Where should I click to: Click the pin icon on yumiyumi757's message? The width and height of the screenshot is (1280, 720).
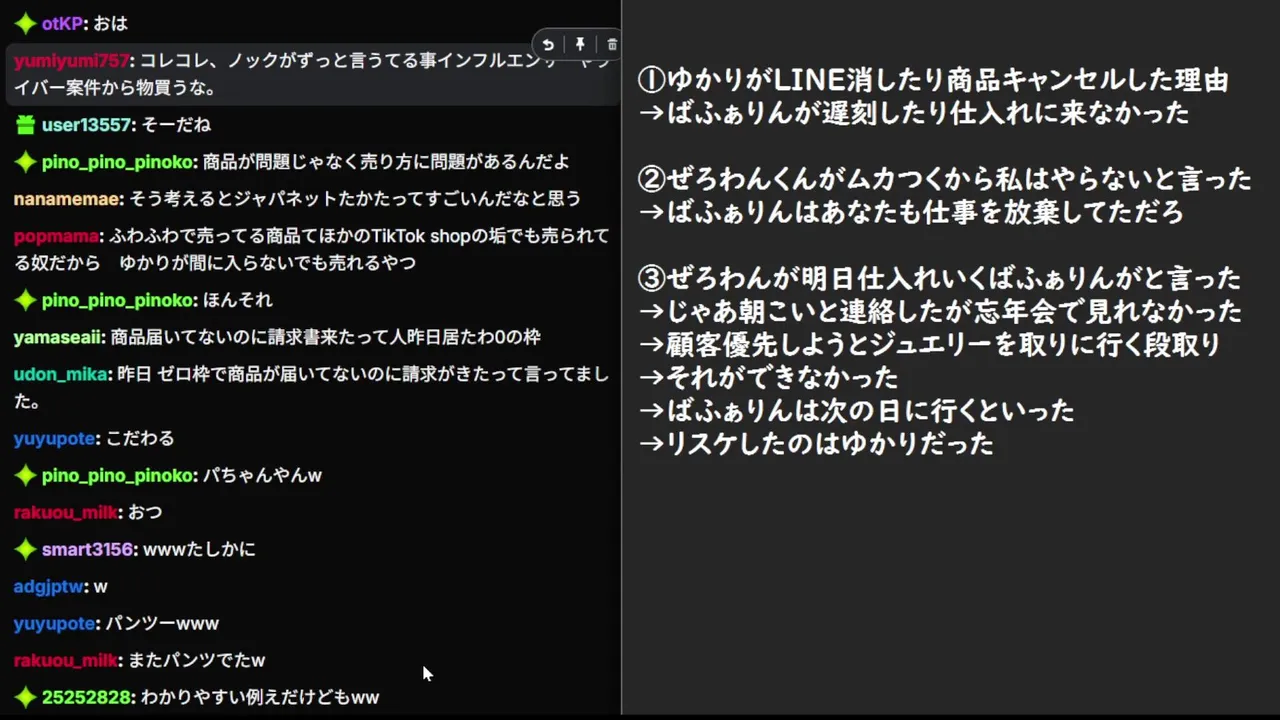point(580,45)
